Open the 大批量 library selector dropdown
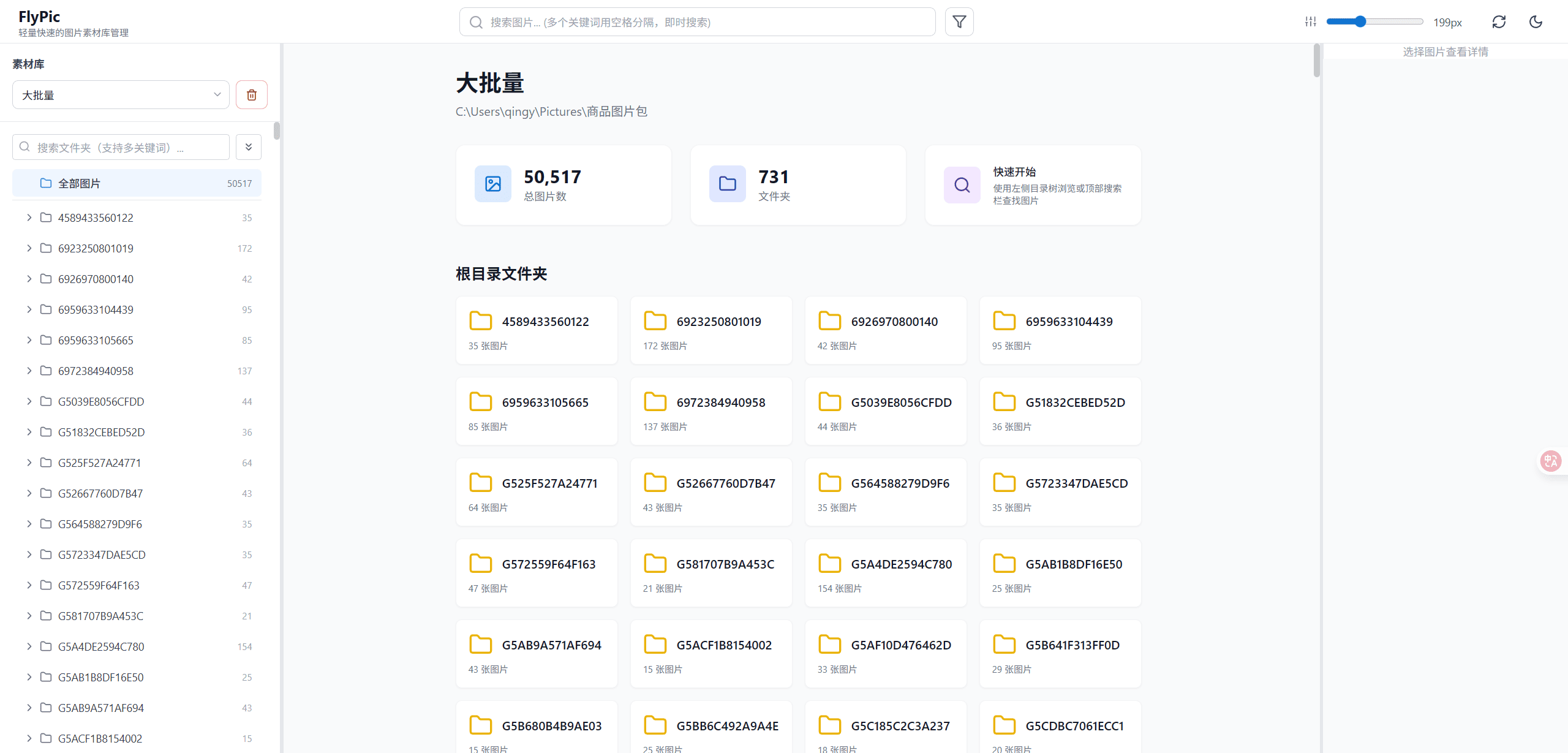 pos(120,94)
